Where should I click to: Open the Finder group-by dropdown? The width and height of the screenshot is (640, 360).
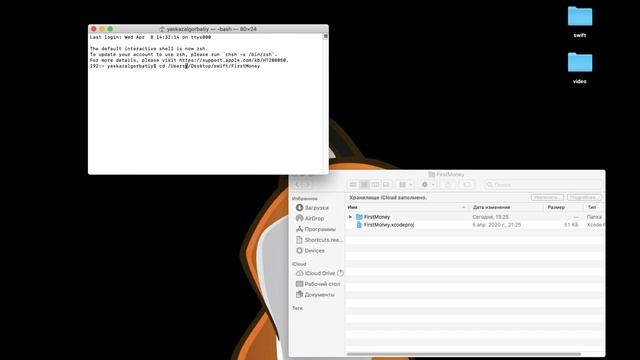coord(406,185)
